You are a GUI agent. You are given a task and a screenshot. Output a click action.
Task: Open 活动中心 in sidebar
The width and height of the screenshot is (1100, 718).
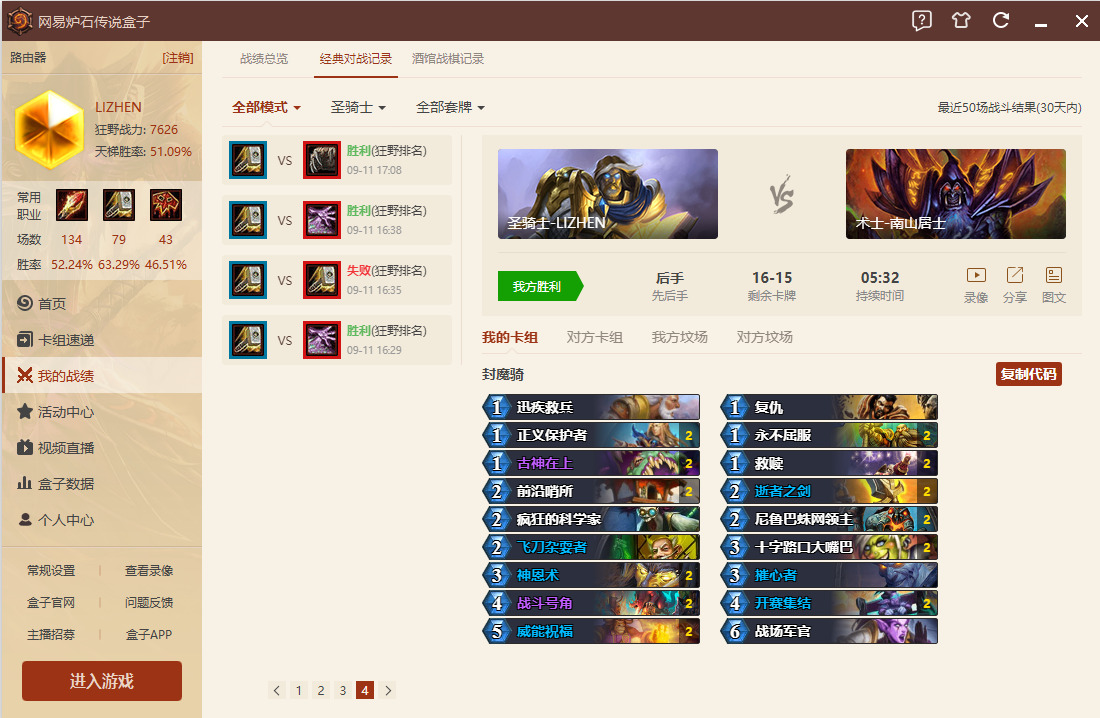102,411
